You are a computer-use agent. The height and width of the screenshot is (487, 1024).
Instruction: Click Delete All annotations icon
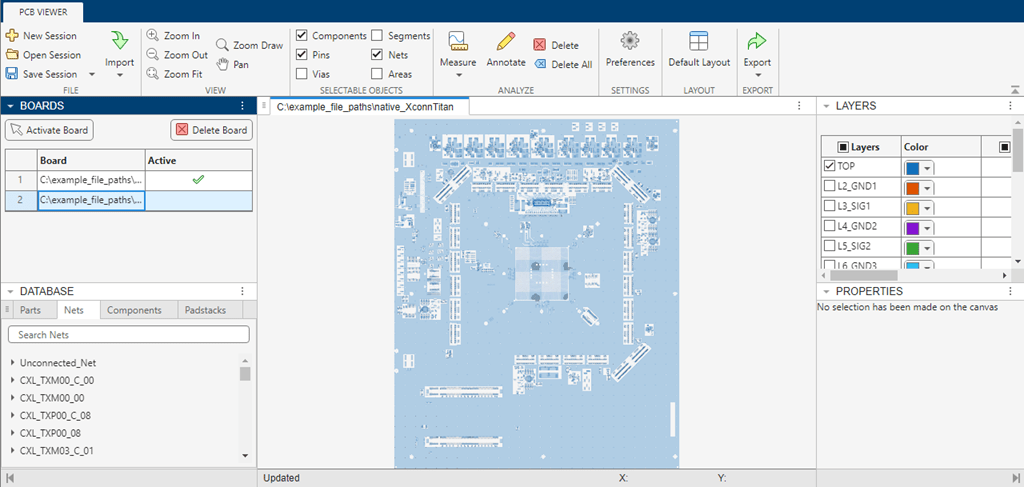tap(540, 64)
